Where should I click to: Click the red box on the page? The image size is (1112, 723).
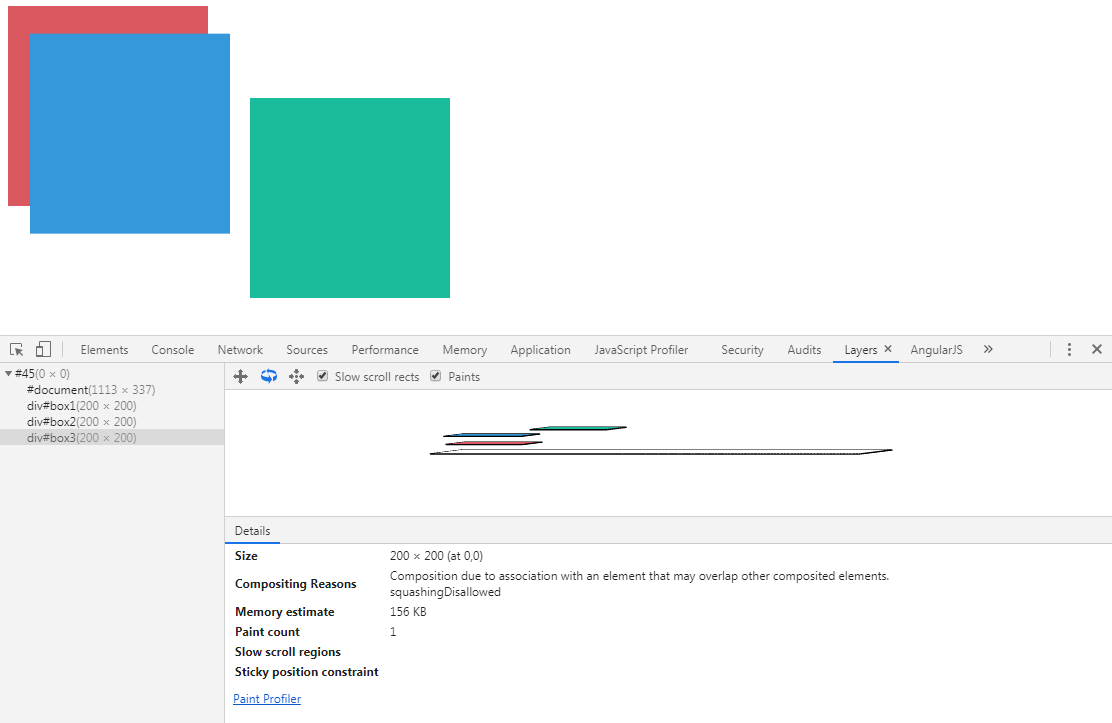pos(18,106)
